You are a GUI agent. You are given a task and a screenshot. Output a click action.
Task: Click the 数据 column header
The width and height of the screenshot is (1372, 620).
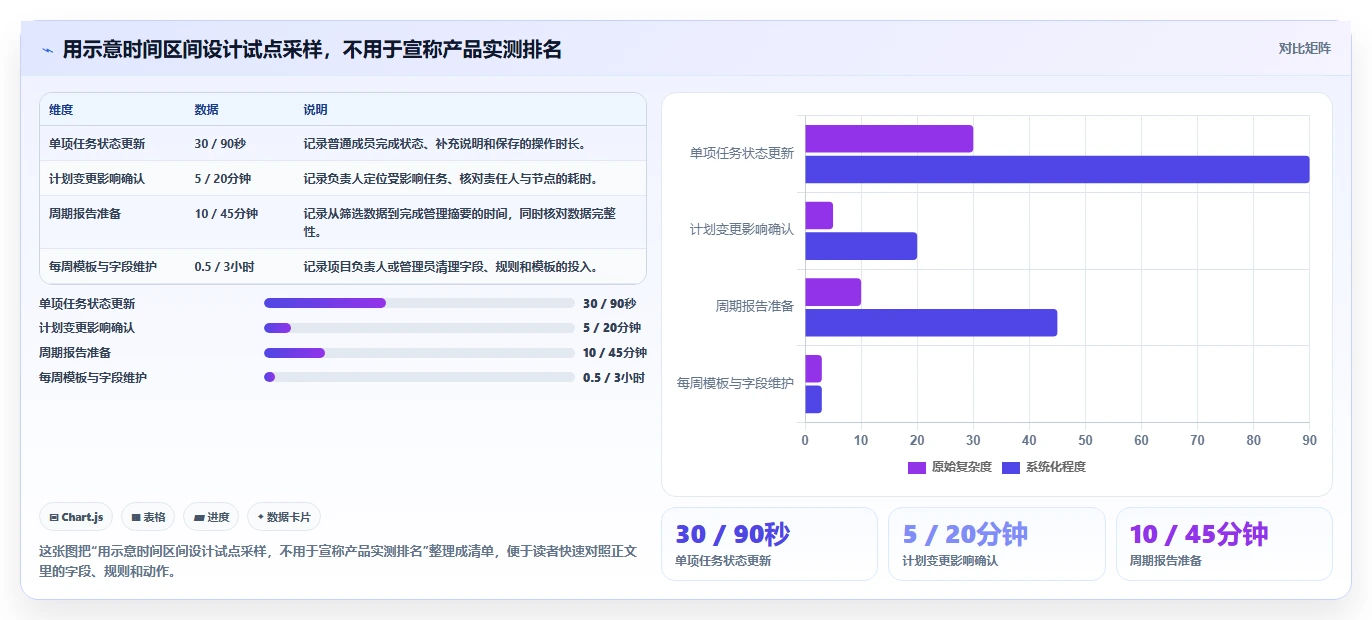206,110
